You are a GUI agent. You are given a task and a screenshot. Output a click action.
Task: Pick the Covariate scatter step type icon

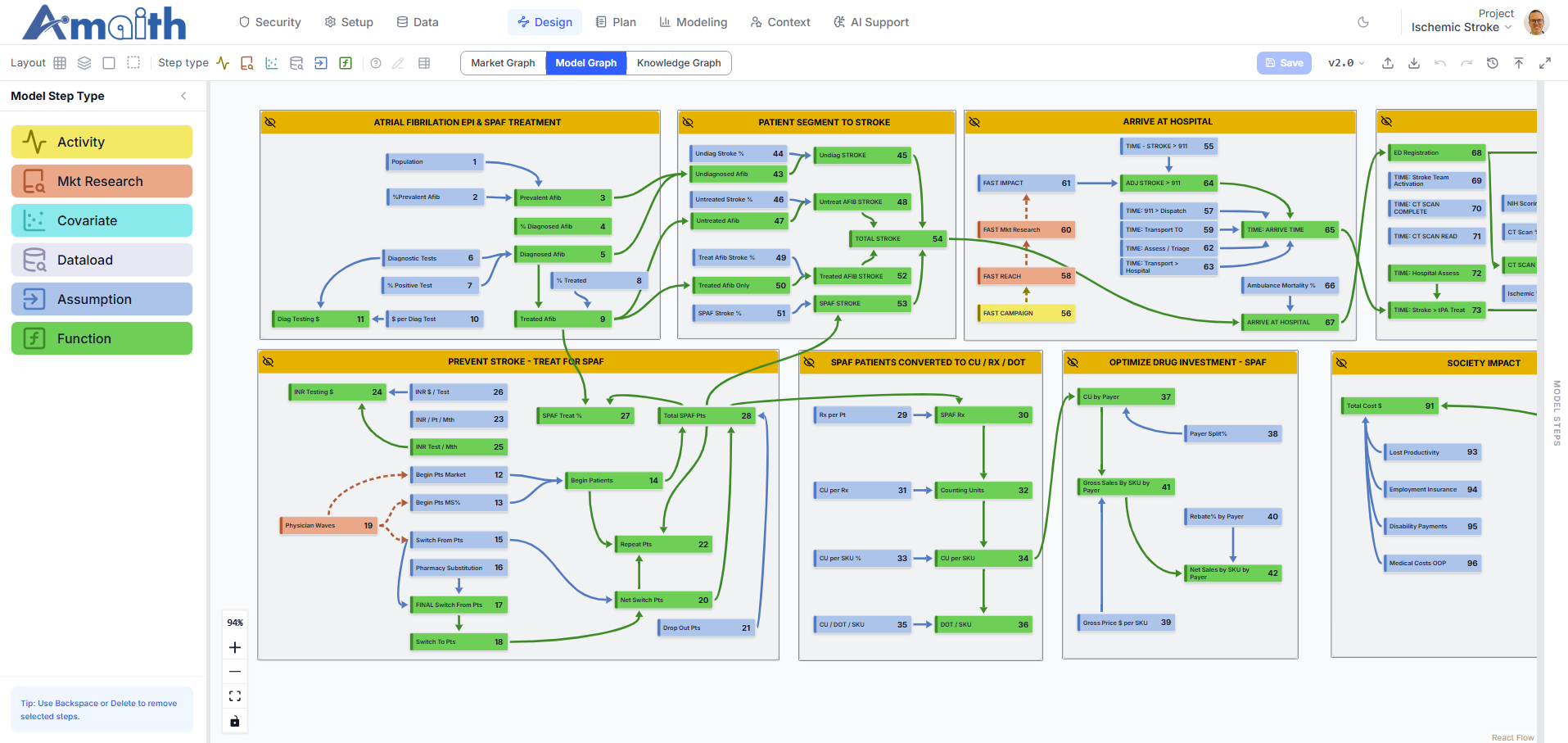point(272,63)
